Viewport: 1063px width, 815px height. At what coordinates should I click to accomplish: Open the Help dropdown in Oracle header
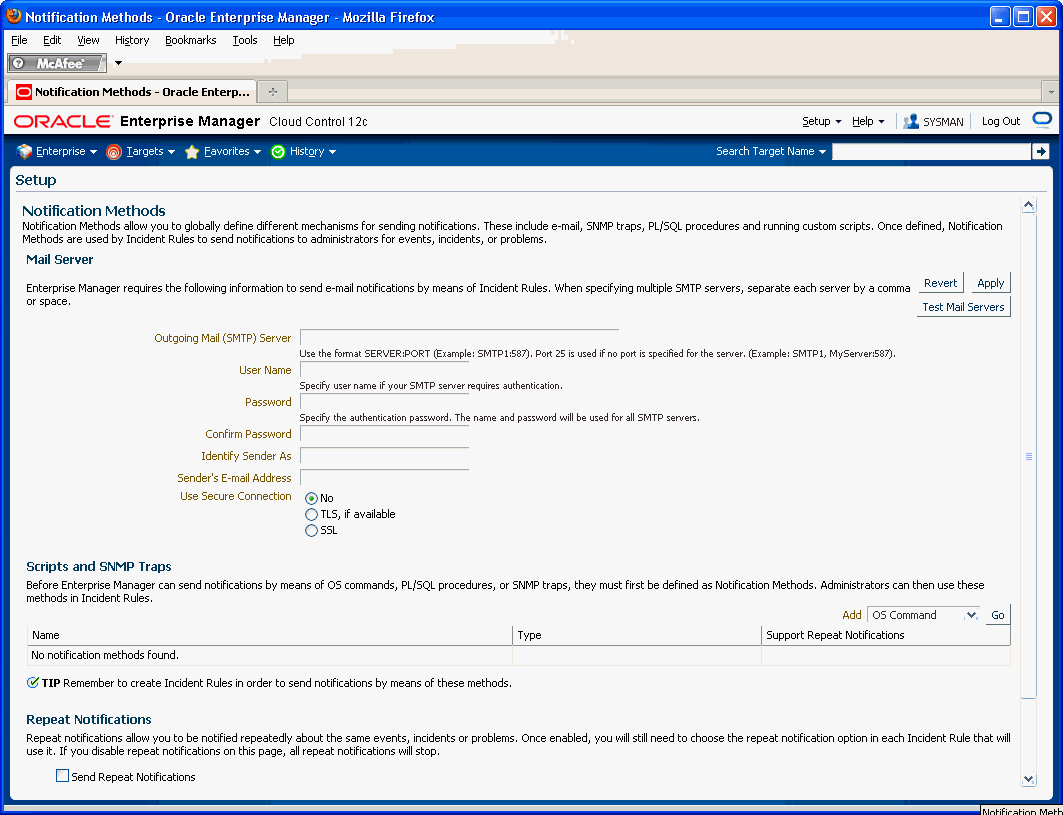868,121
